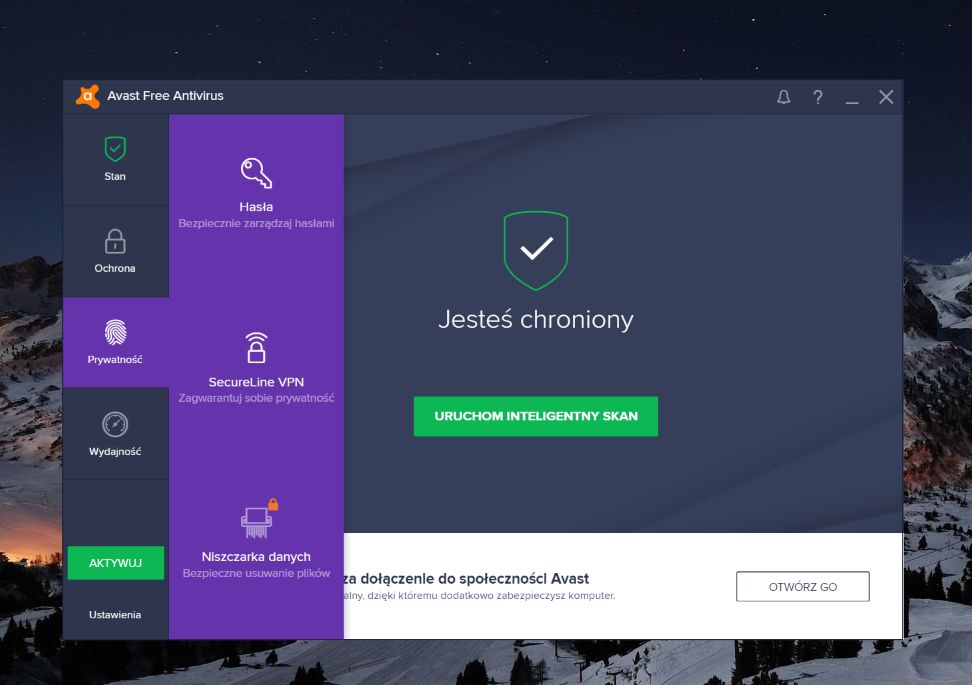This screenshot has width=972, height=685.
Task: Start URUCHOM INTELIGENTNY SKAN
Action: (x=535, y=416)
